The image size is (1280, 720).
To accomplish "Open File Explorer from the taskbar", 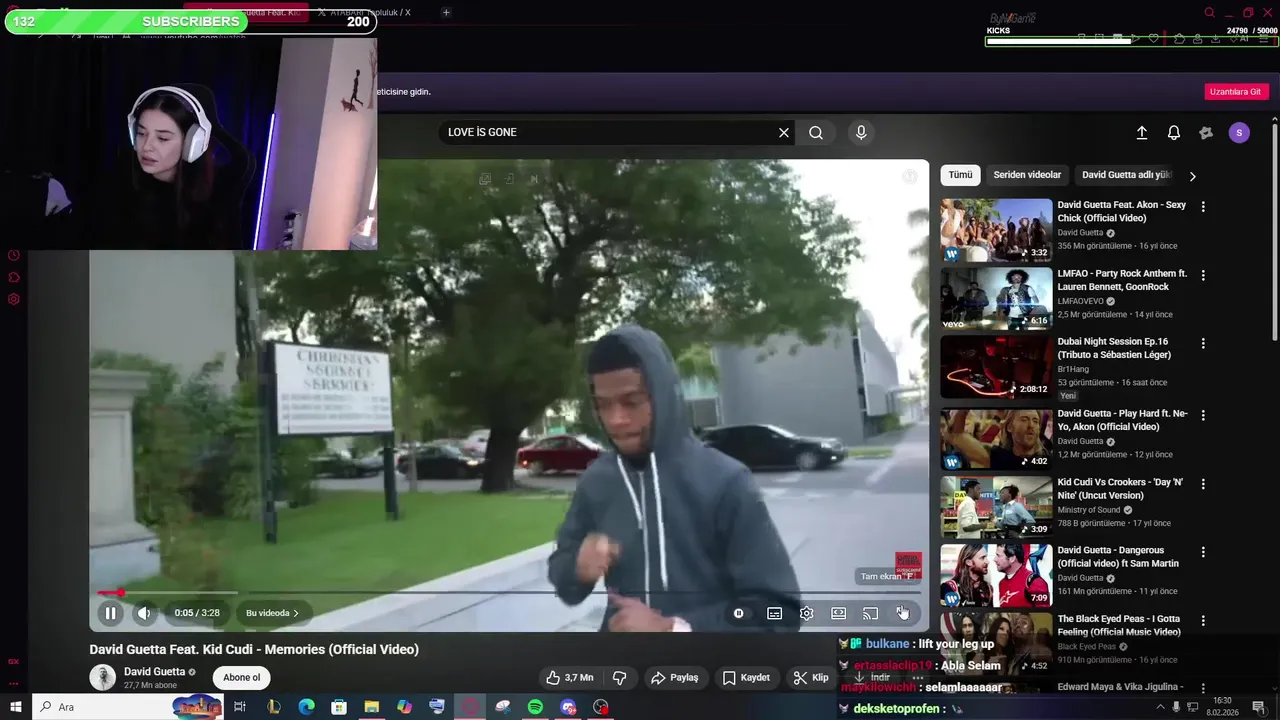I will pyautogui.click(x=371, y=707).
